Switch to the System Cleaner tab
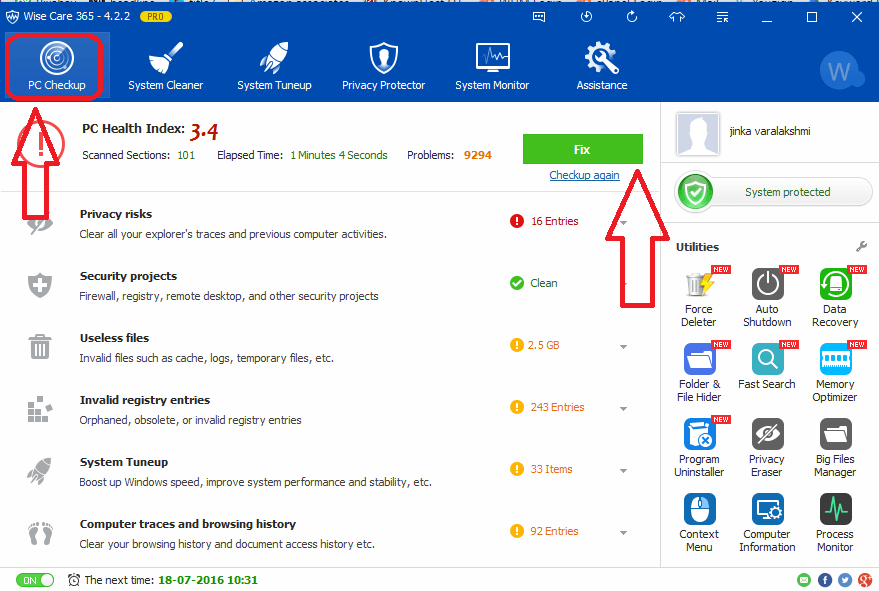The width and height of the screenshot is (879, 591). [165, 66]
